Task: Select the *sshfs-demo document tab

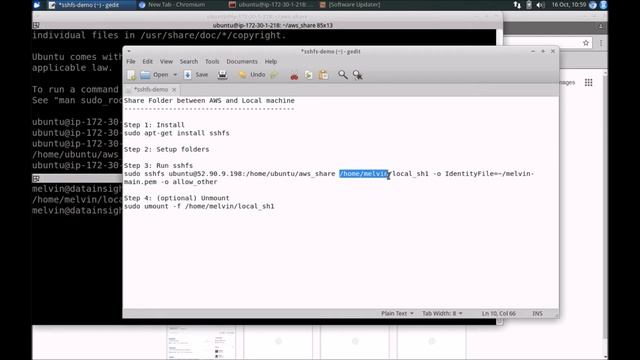Action: pyautogui.click(x=151, y=89)
